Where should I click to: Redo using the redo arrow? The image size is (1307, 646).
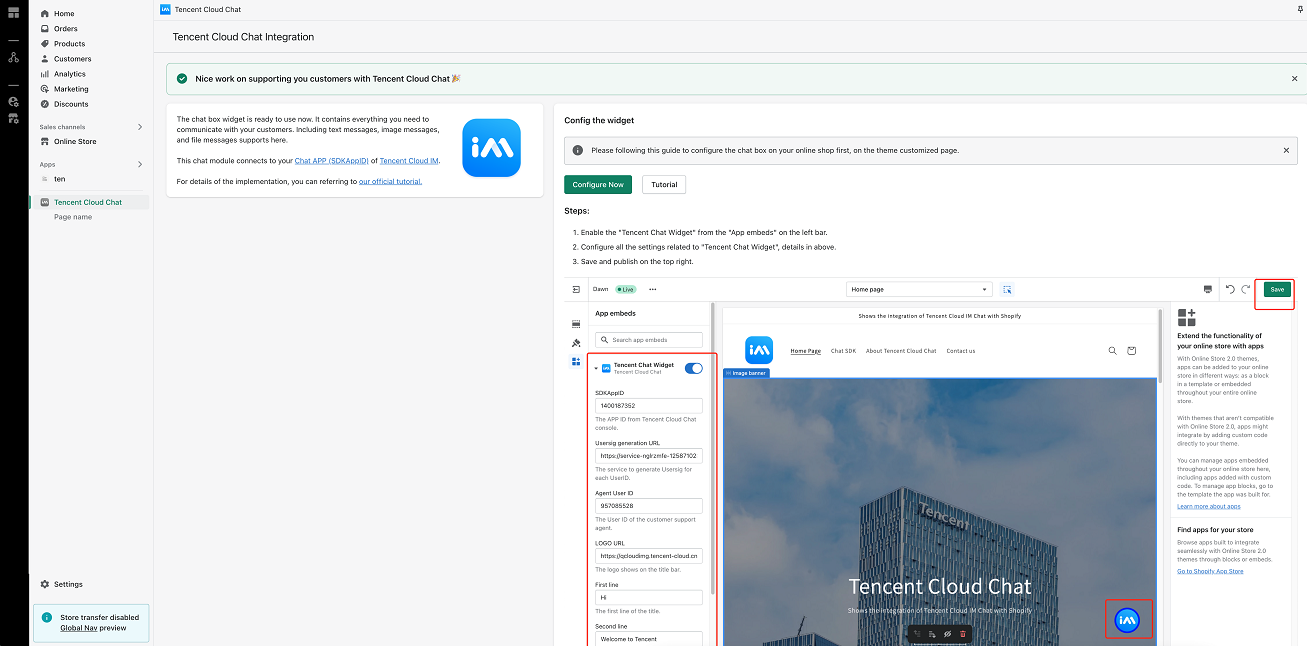tap(1246, 289)
